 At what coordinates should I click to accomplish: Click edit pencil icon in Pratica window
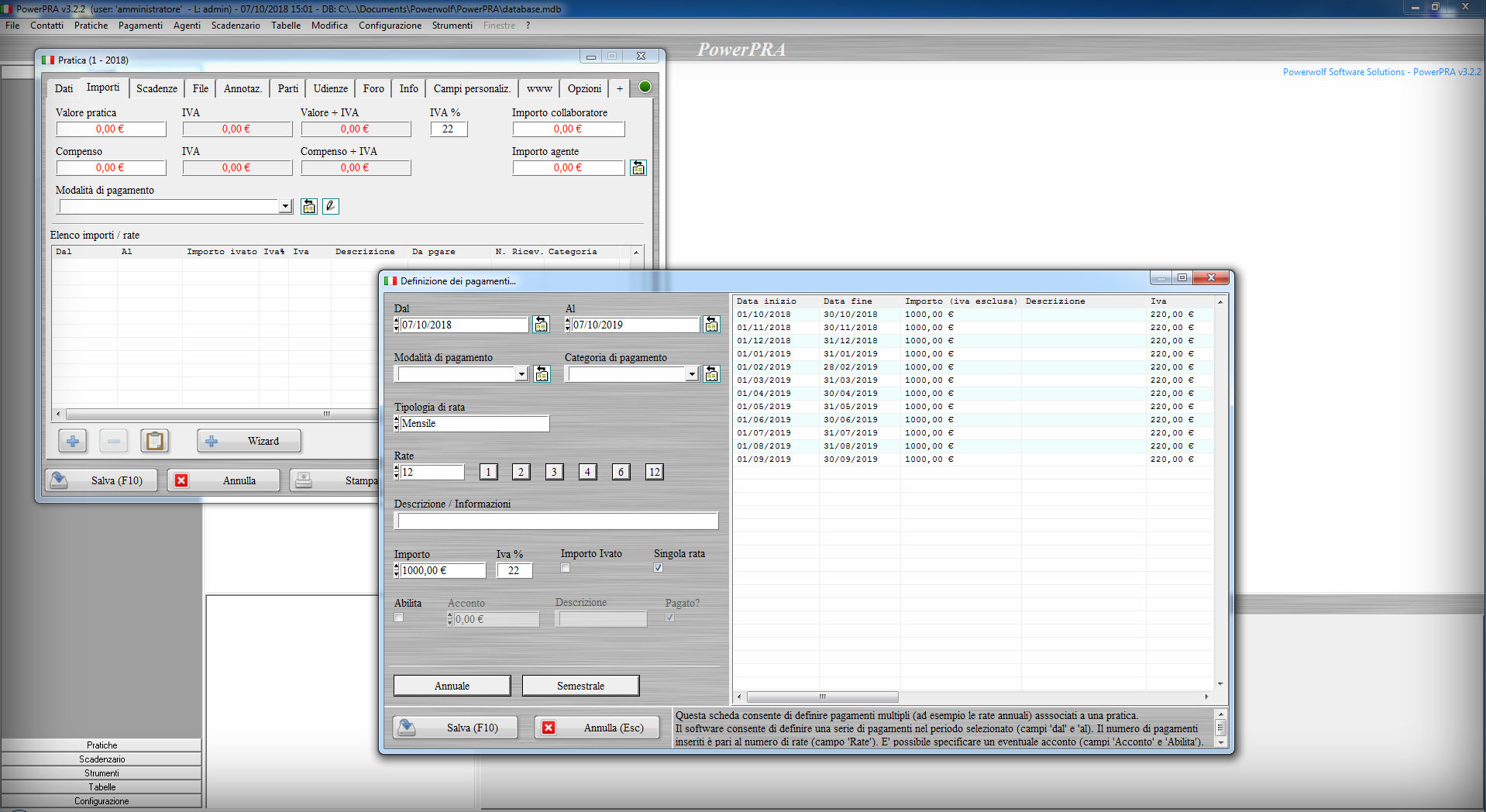[331, 206]
